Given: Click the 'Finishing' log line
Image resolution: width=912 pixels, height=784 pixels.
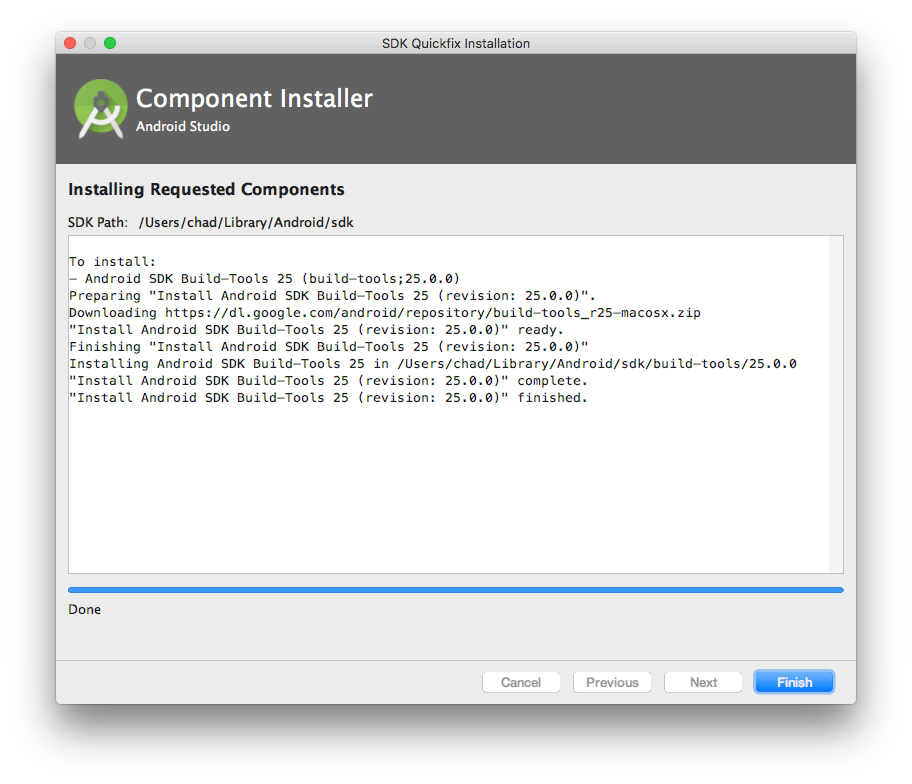Looking at the screenshot, I should pyautogui.click(x=329, y=347).
